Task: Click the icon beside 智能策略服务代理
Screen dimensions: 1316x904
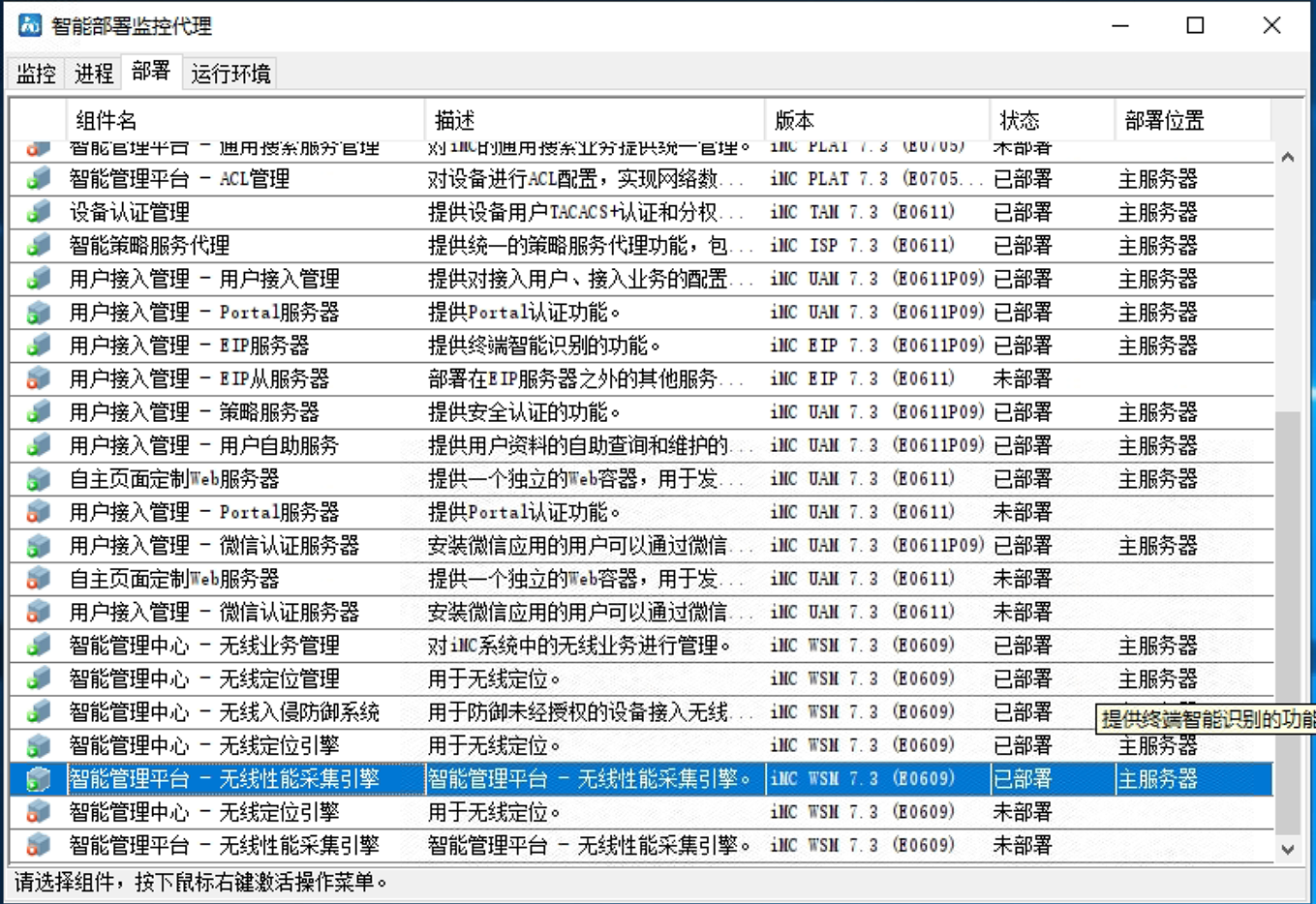Action: pyautogui.click(x=39, y=246)
